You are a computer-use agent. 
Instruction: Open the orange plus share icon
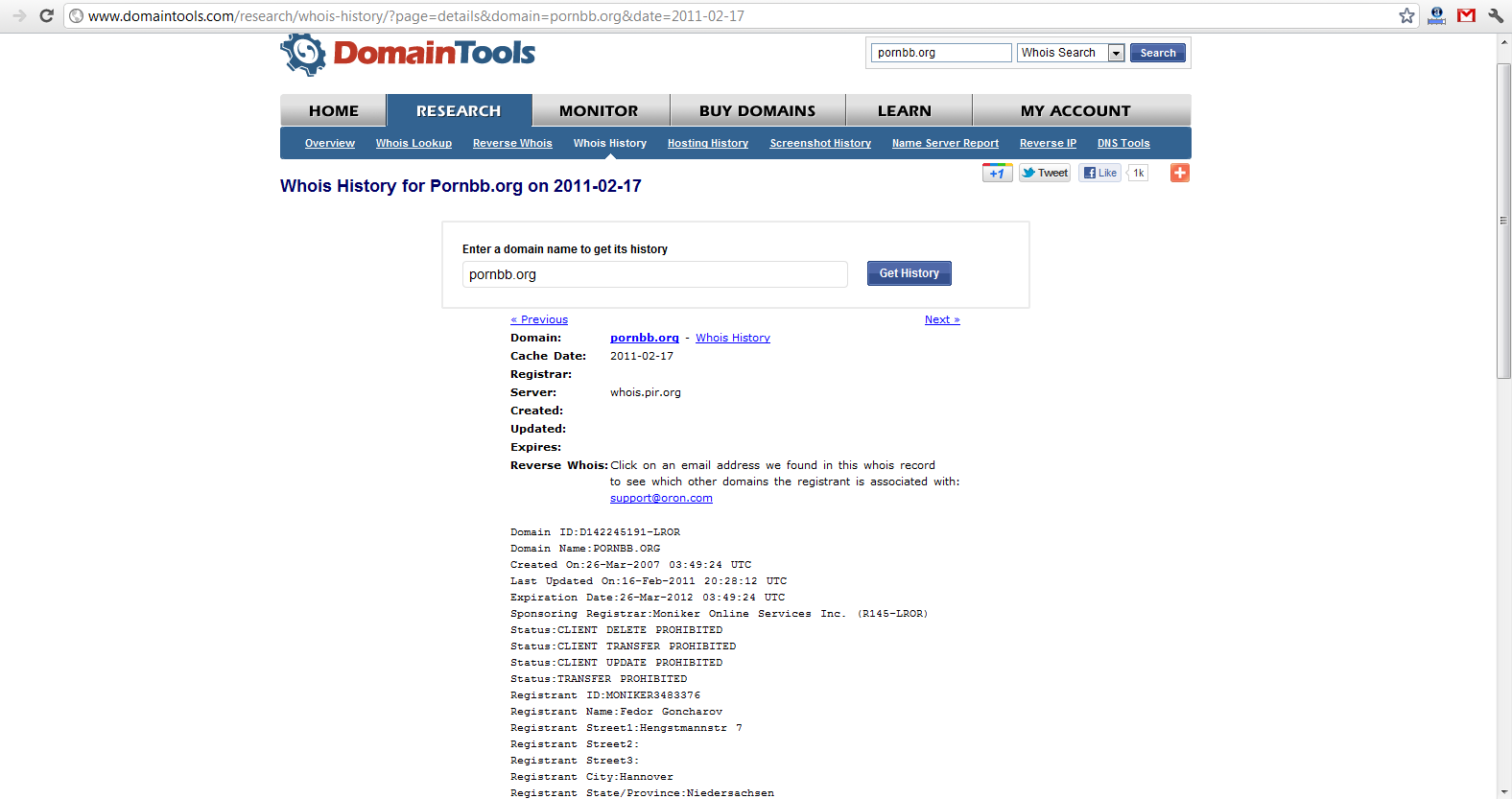click(x=1179, y=173)
